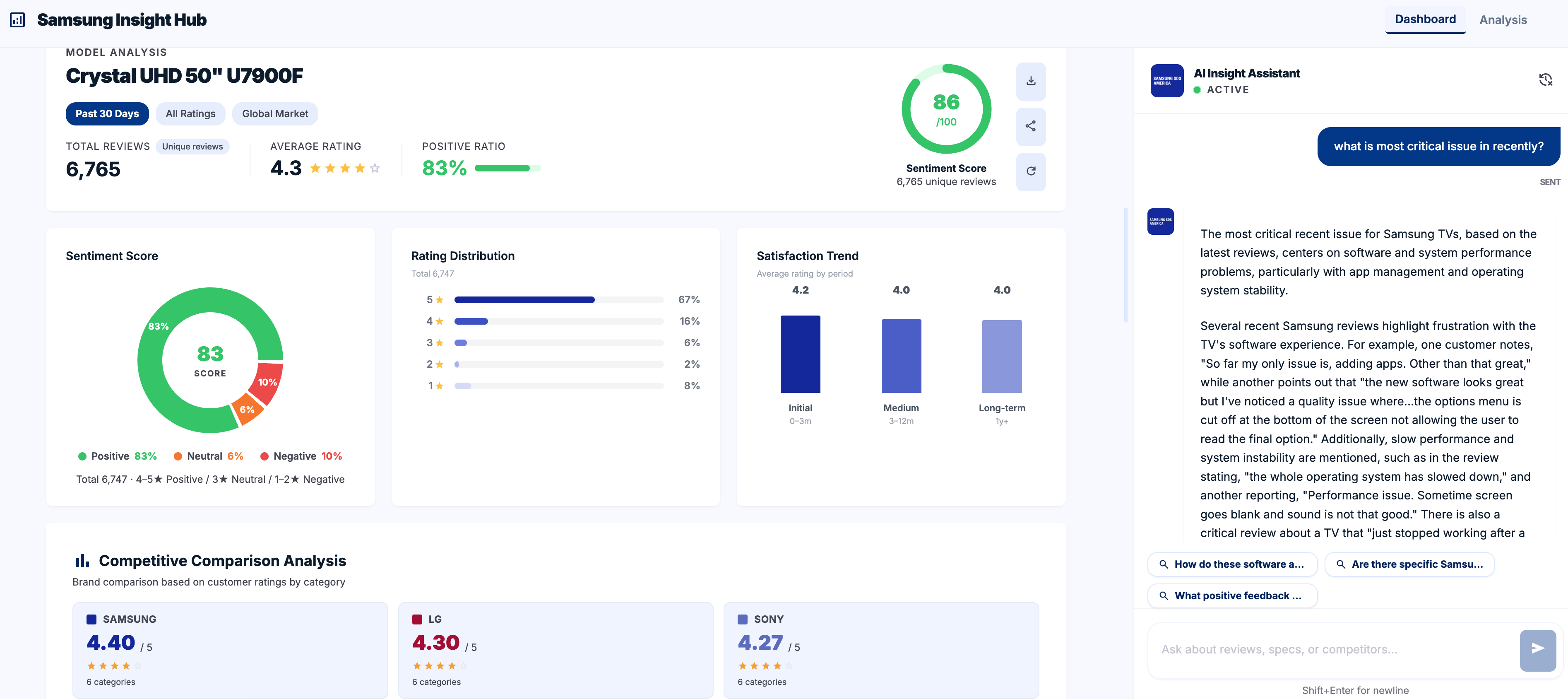Select the All Ratings filter chip
This screenshot has height=699, width=1568.
point(190,113)
